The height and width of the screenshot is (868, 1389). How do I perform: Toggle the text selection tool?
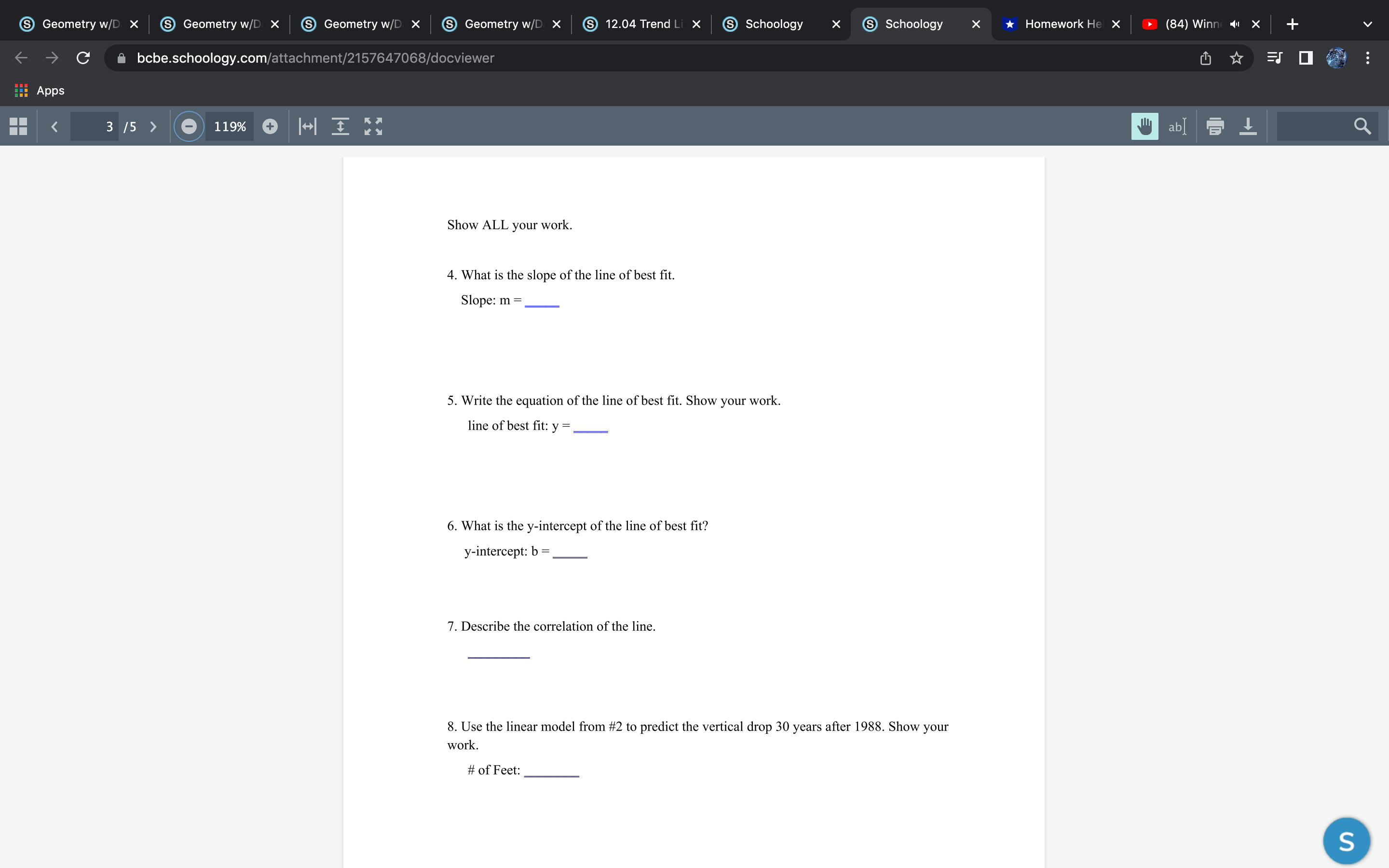1177,126
